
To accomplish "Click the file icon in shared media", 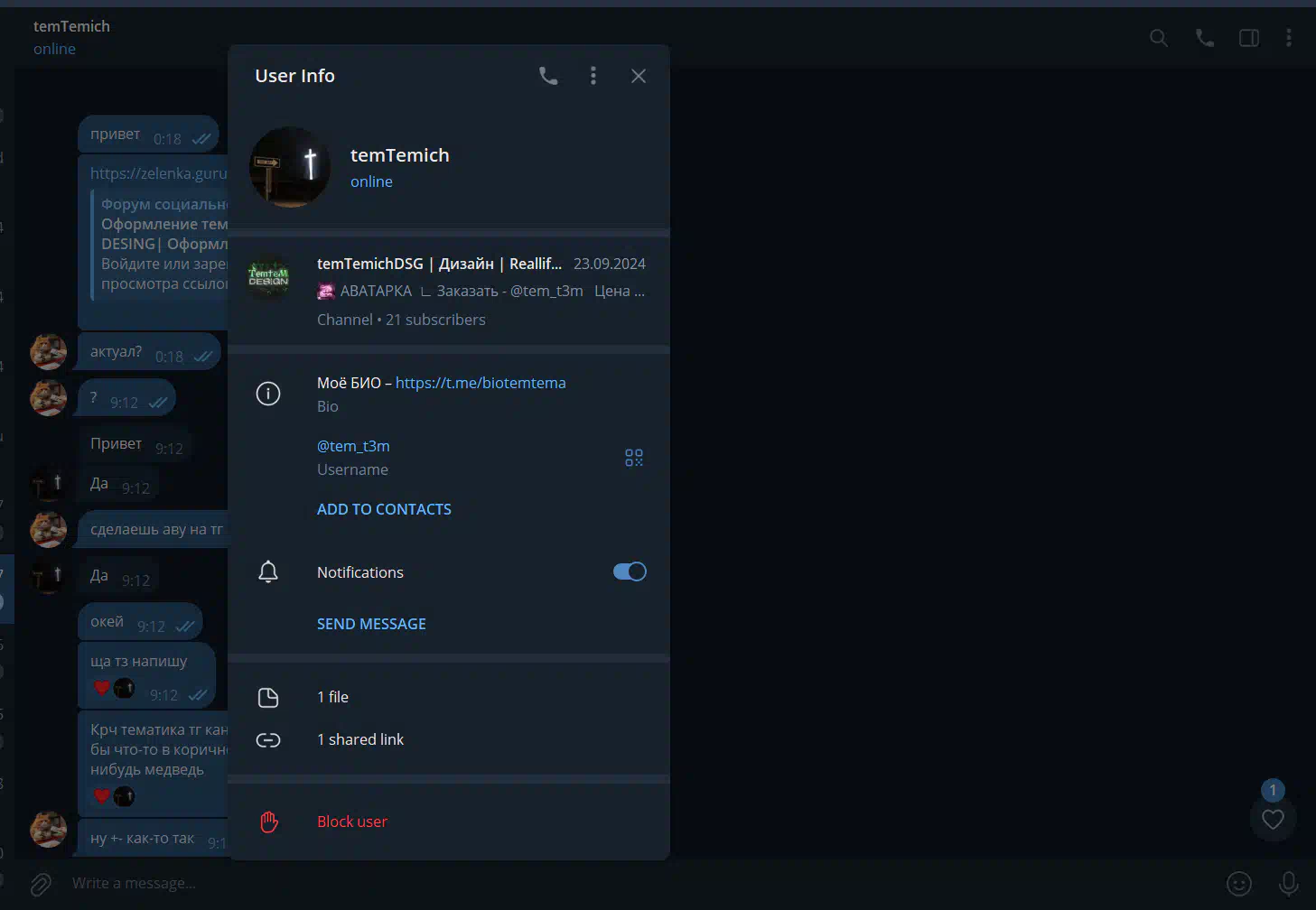I will tap(268, 697).
